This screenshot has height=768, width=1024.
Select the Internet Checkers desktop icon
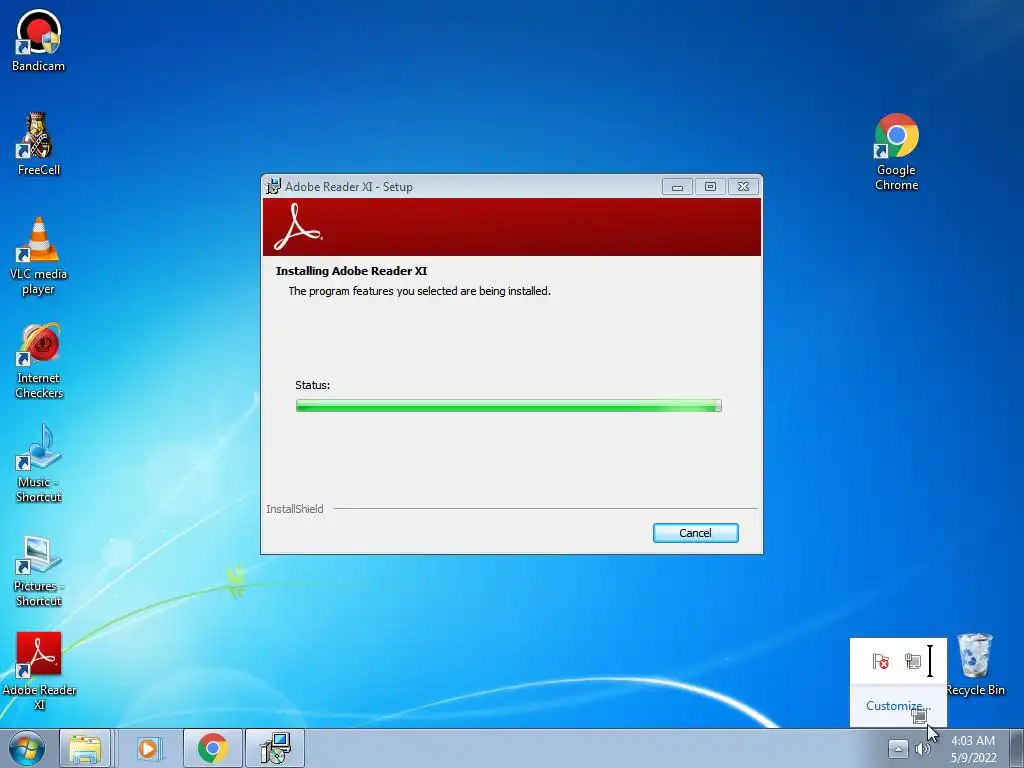pyautogui.click(x=39, y=360)
